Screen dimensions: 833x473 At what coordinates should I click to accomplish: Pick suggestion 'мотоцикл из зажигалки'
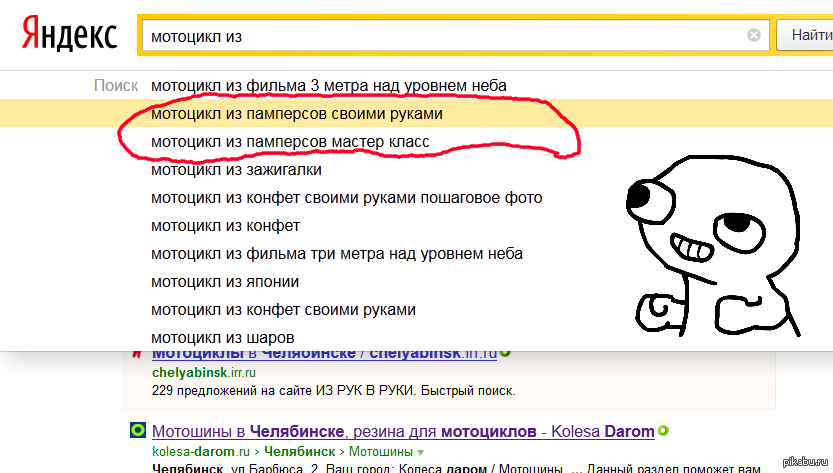click(236, 170)
